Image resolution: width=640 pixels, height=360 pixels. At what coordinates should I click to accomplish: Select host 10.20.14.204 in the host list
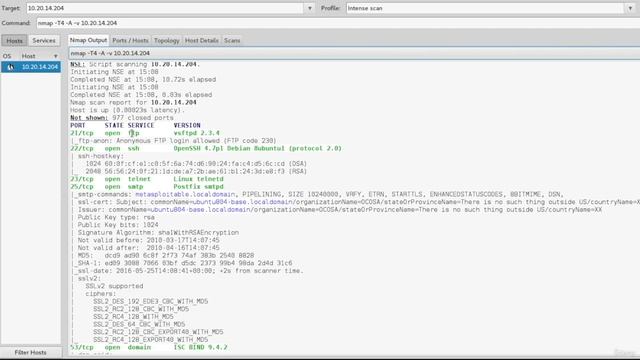[x=31, y=67]
